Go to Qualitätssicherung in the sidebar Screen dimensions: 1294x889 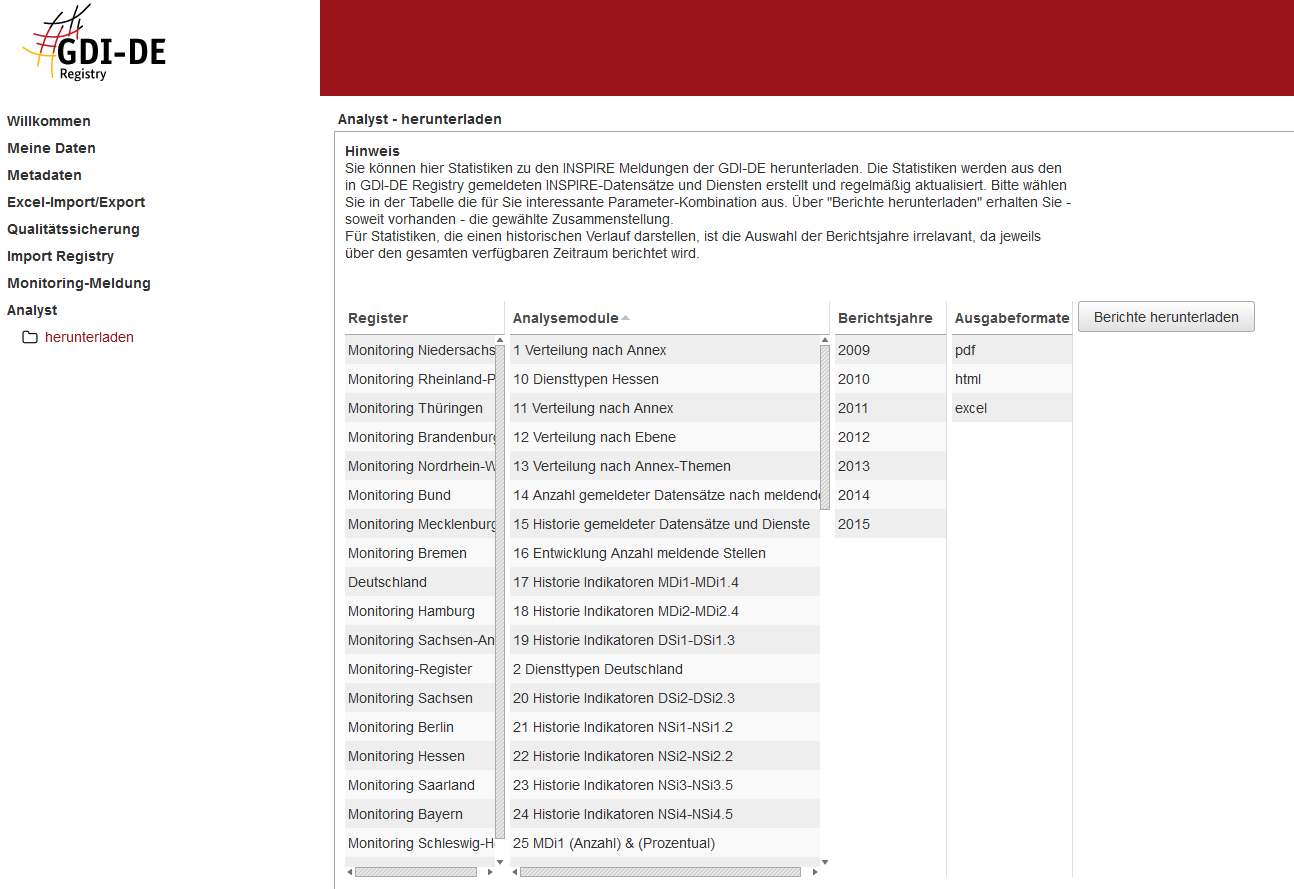pos(73,229)
